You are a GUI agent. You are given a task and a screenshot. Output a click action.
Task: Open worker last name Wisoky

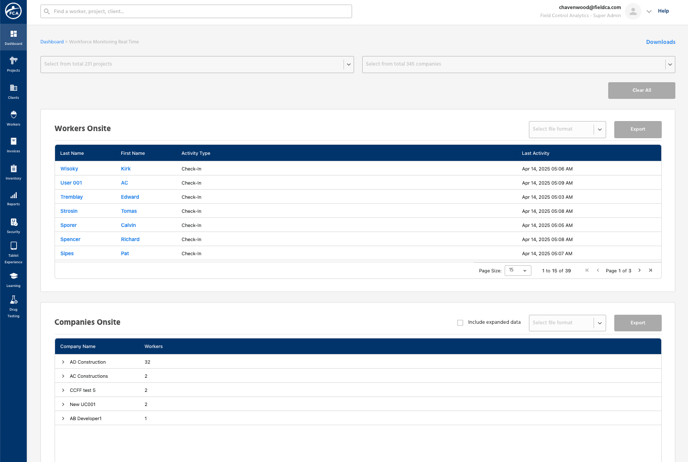(x=69, y=168)
